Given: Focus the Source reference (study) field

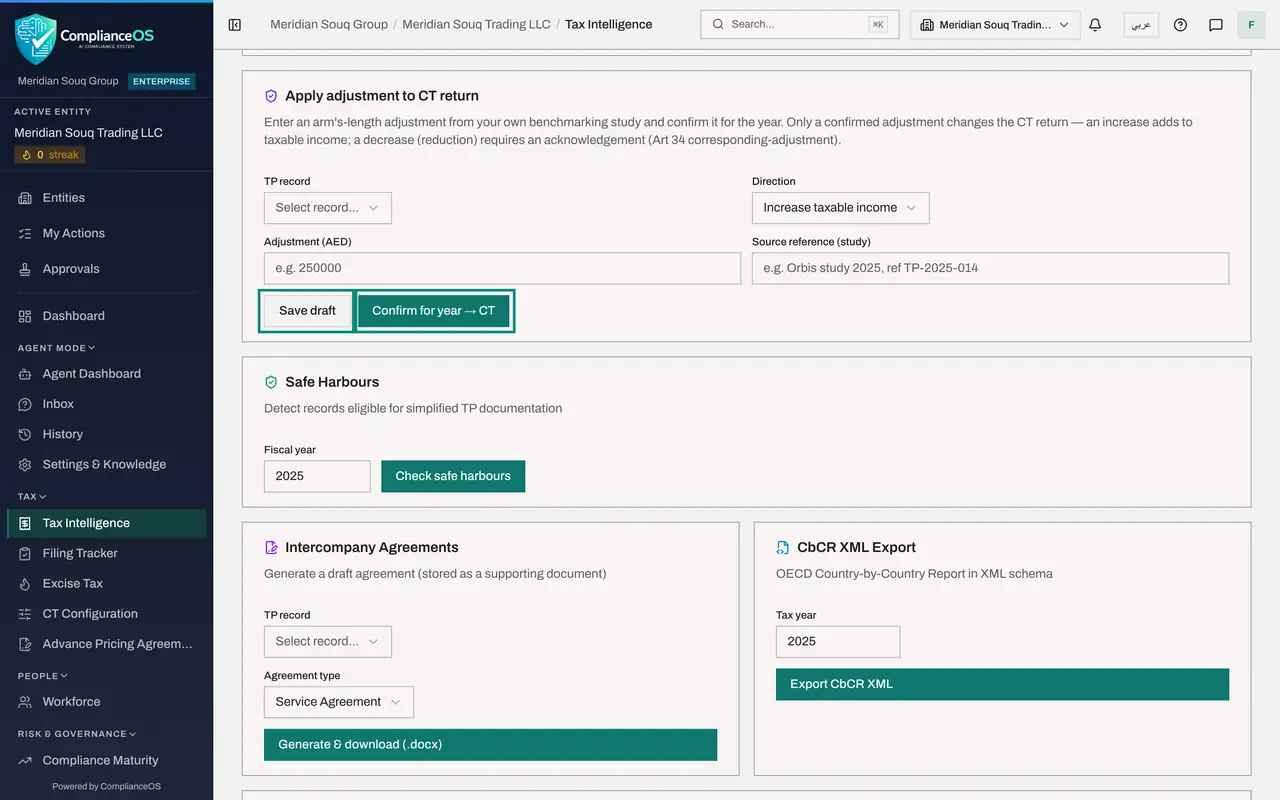Looking at the screenshot, I should pos(990,268).
